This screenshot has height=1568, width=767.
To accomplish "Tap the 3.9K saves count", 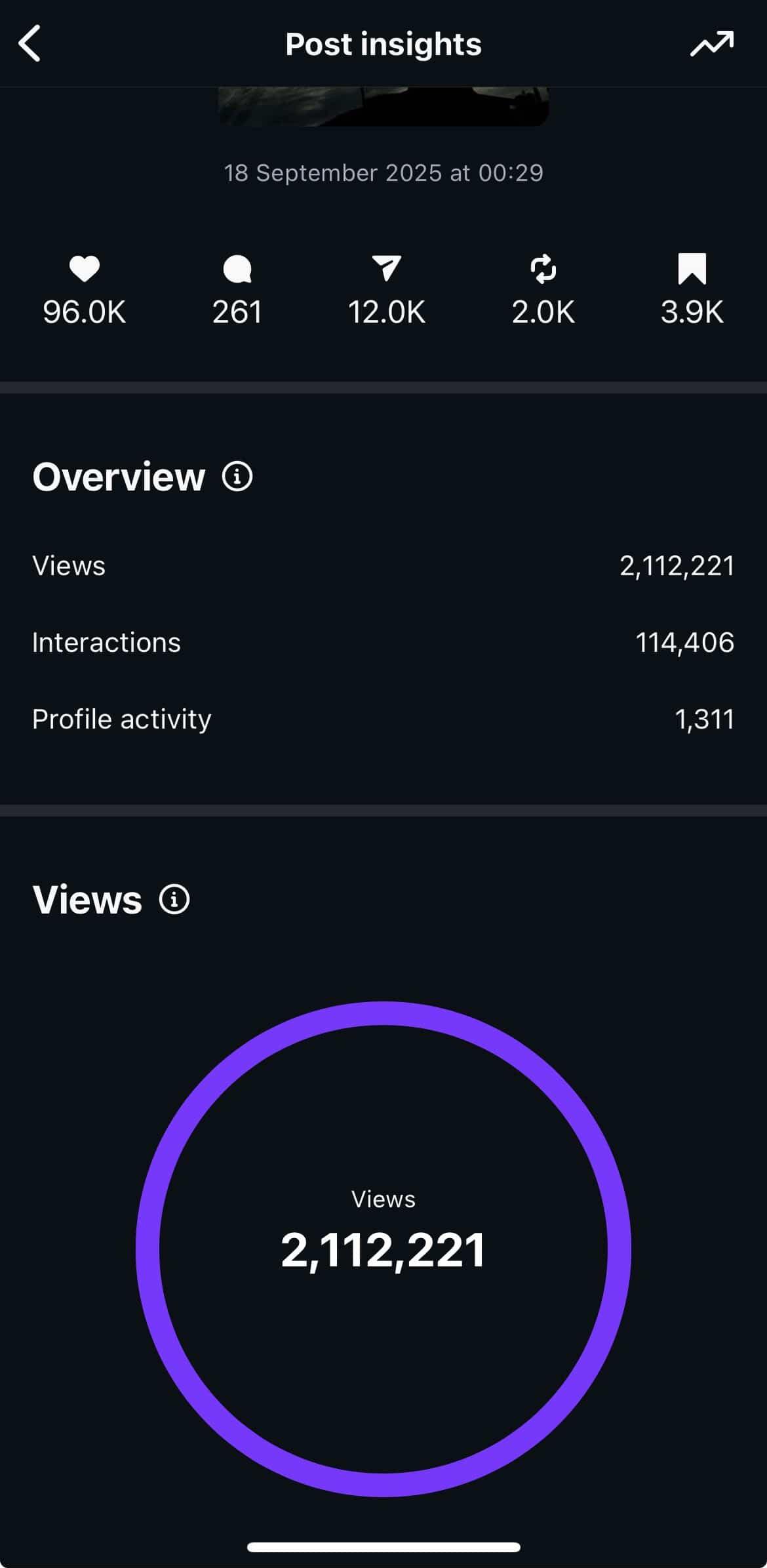I will click(x=692, y=312).
